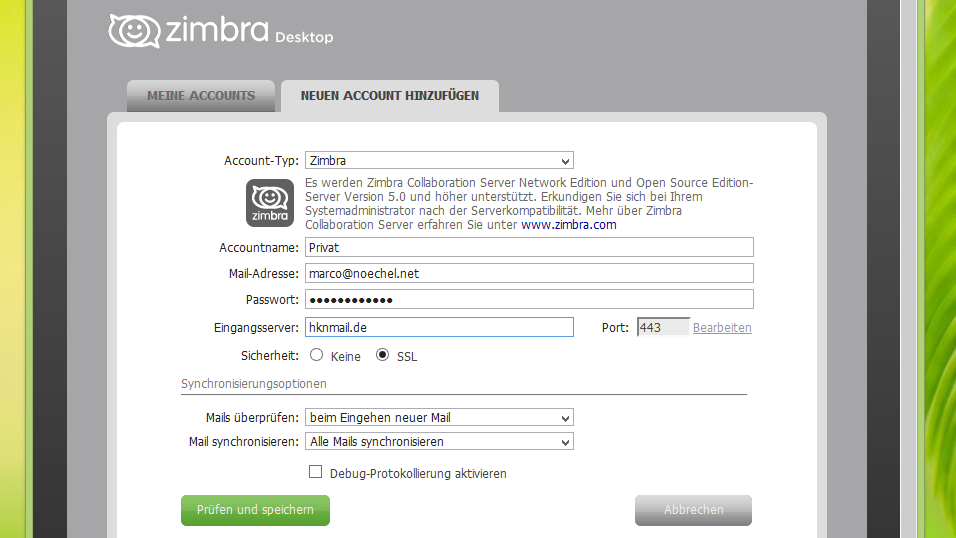This screenshot has width=956, height=538.
Task: Focus the Mail-Adresse input field
Action: 528,273
